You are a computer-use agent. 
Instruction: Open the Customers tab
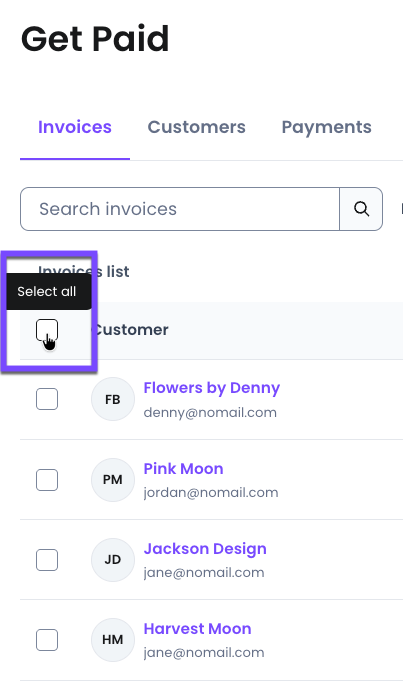click(197, 127)
